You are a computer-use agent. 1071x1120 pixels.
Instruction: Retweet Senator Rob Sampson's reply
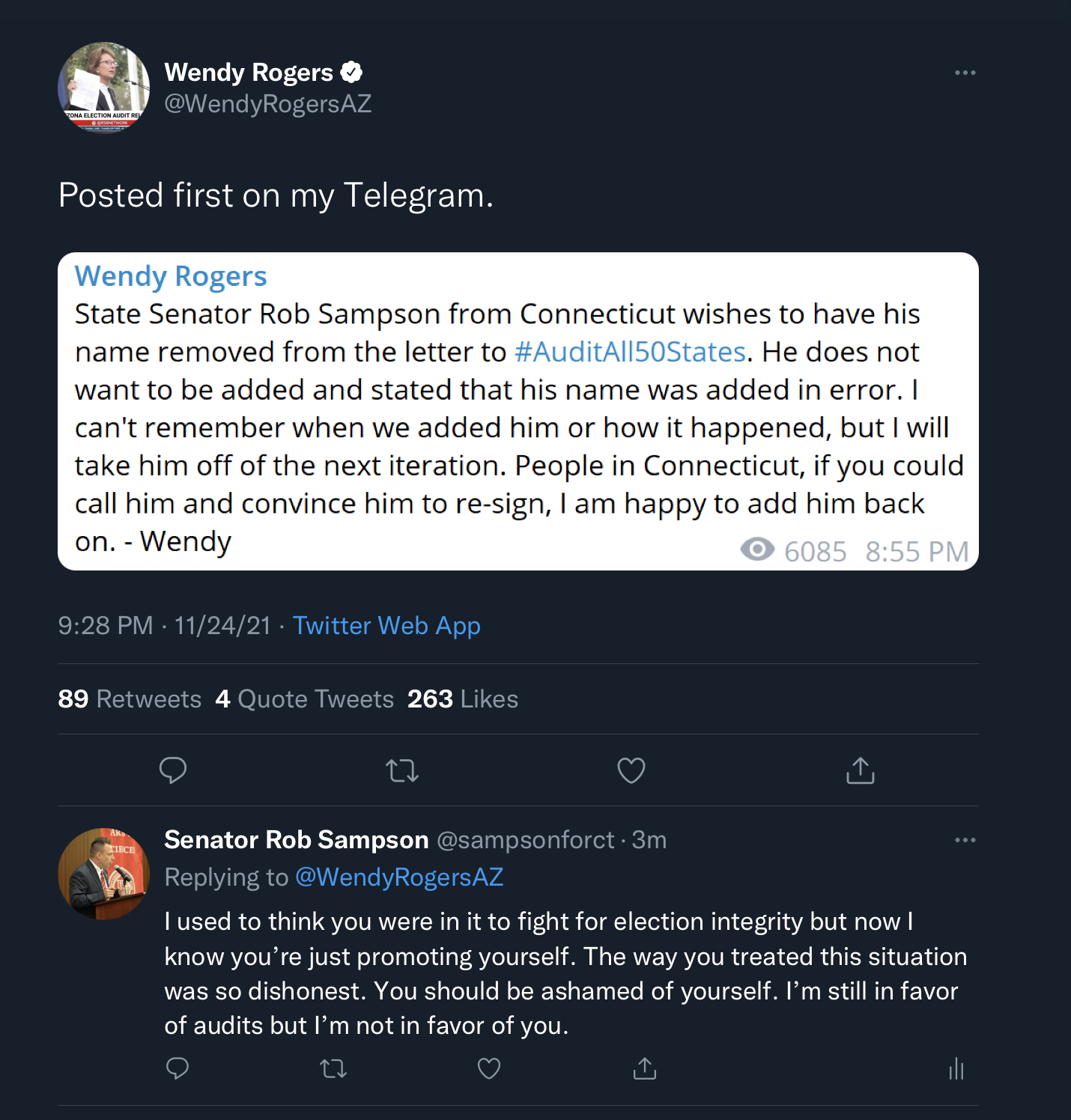tap(333, 1068)
